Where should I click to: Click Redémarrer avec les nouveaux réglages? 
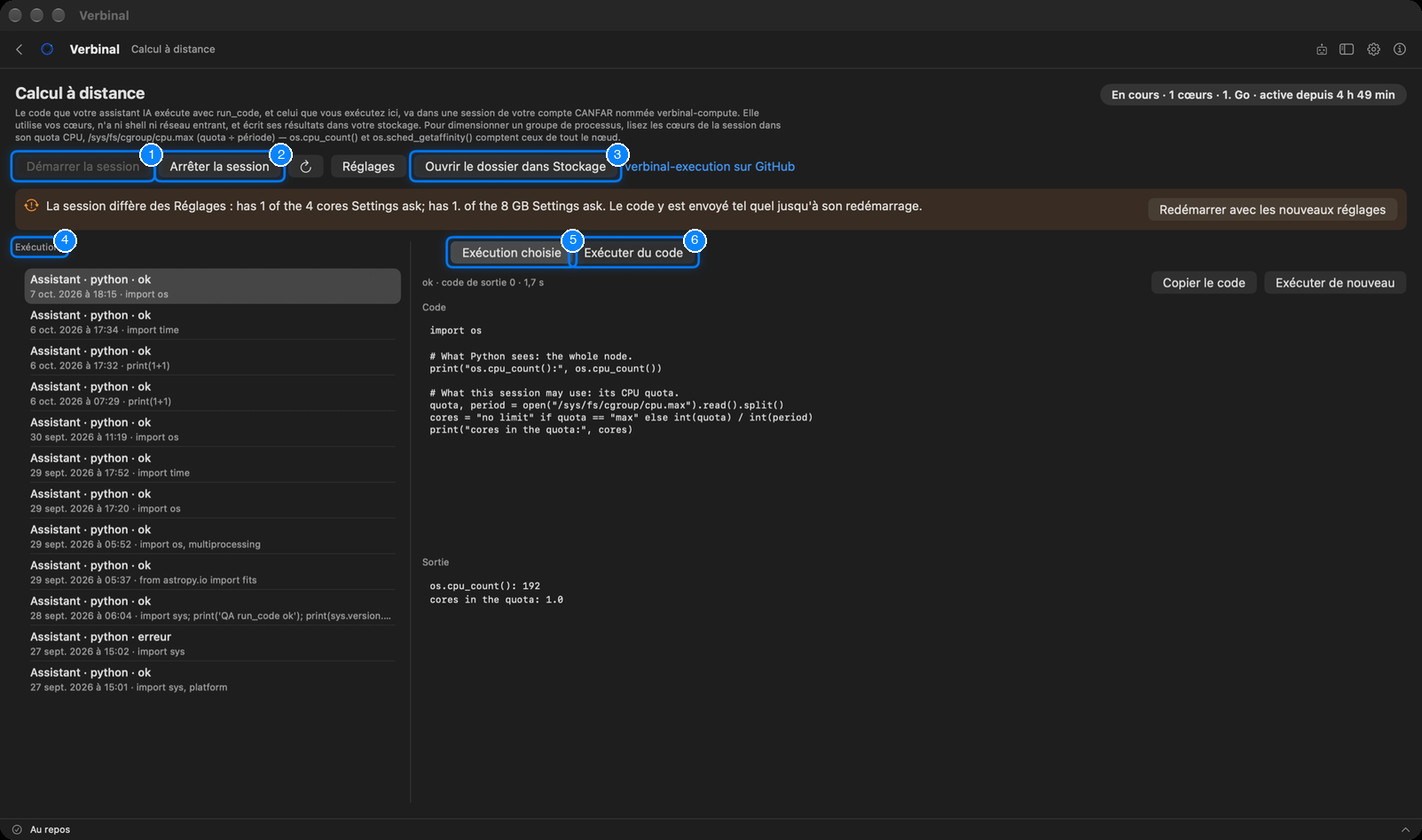click(1272, 209)
